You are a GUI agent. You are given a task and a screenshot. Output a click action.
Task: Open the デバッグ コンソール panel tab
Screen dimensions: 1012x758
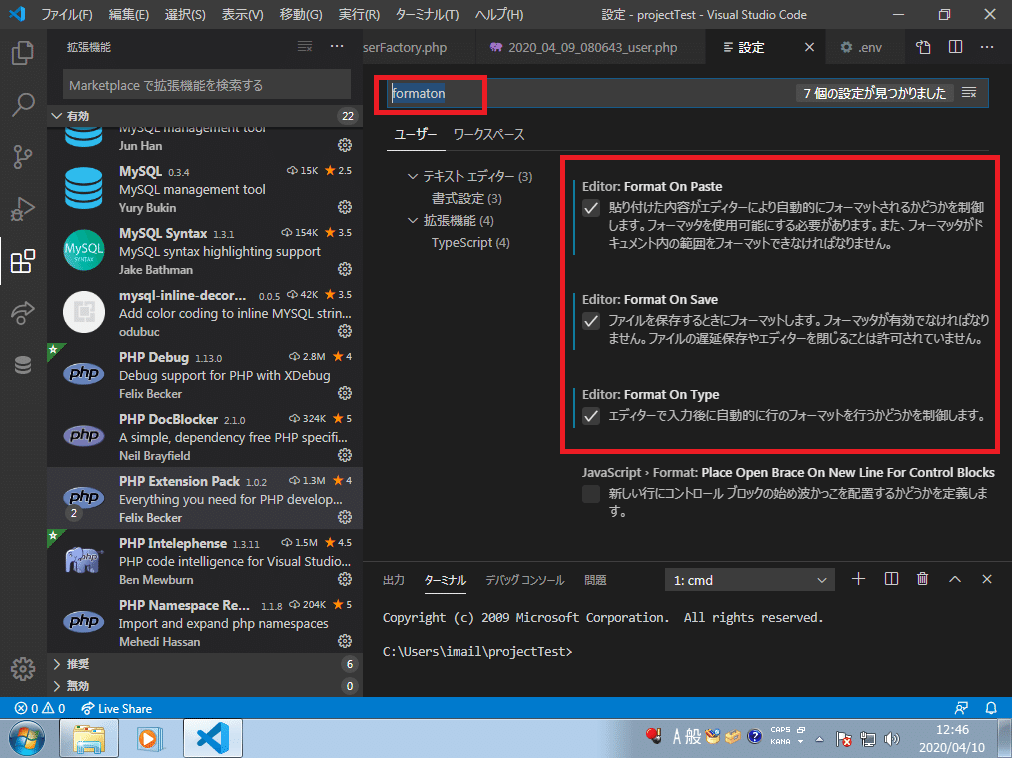[524, 580]
